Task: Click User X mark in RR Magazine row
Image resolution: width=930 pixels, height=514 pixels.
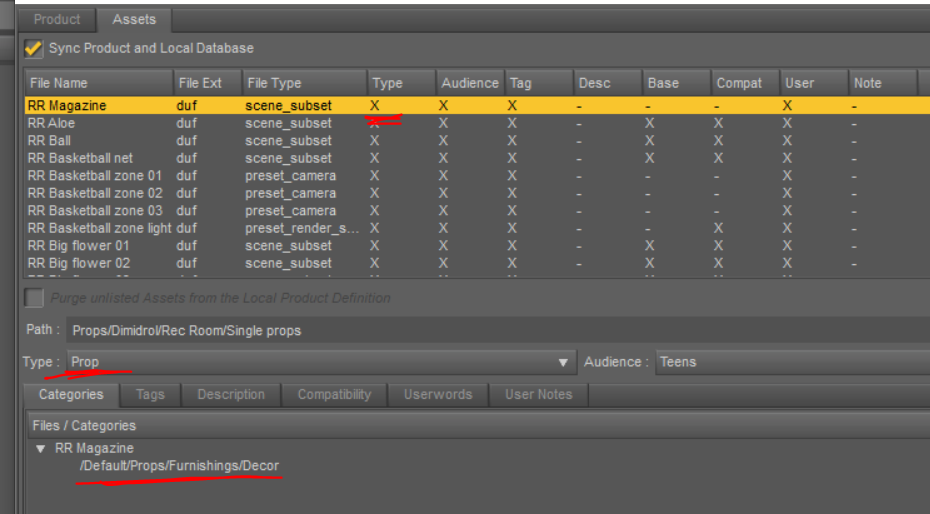Action: [787, 106]
